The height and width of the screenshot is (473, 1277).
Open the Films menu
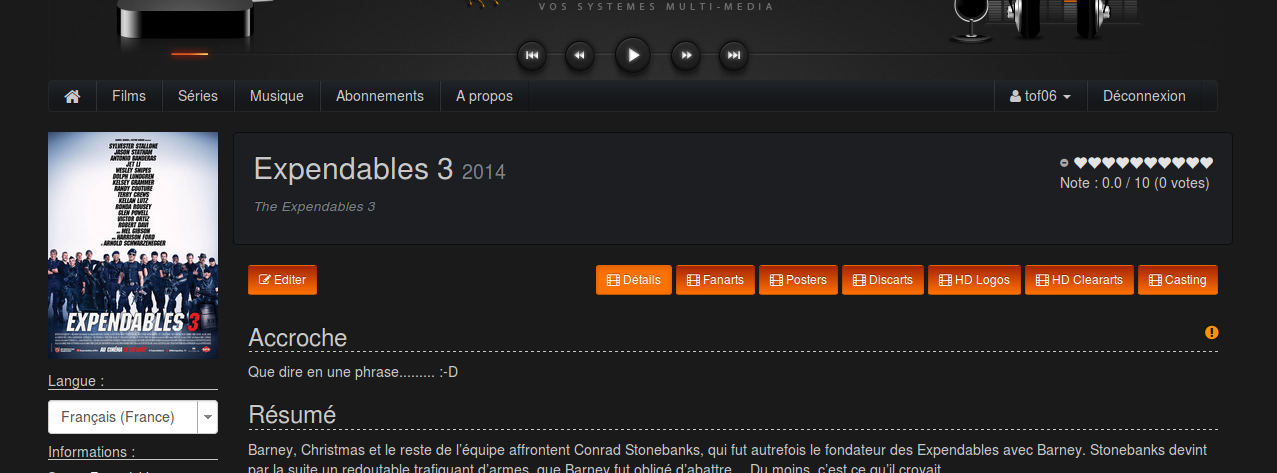coord(129,96)
